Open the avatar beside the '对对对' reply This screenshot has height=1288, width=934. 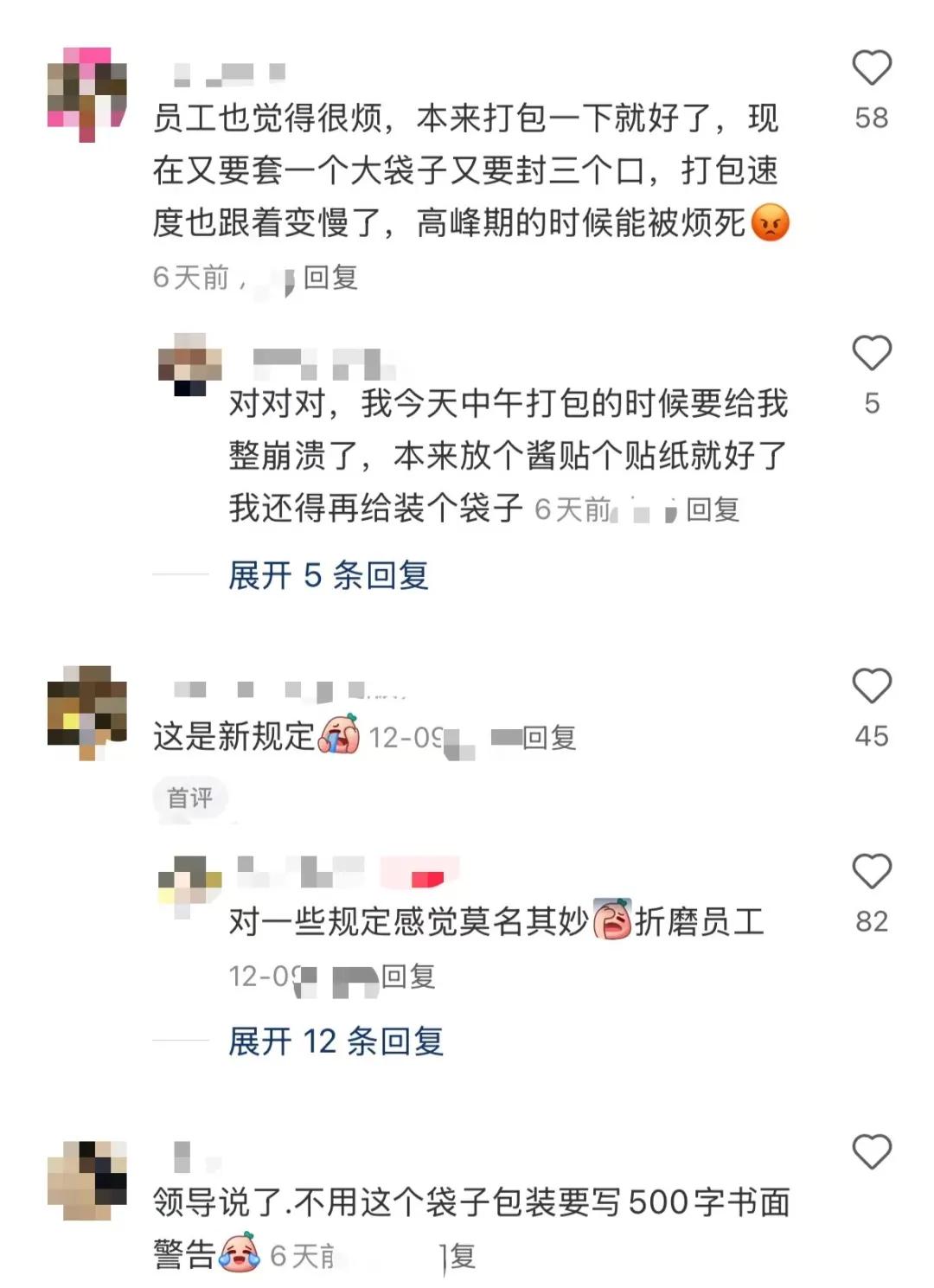[x=189, y=364]
